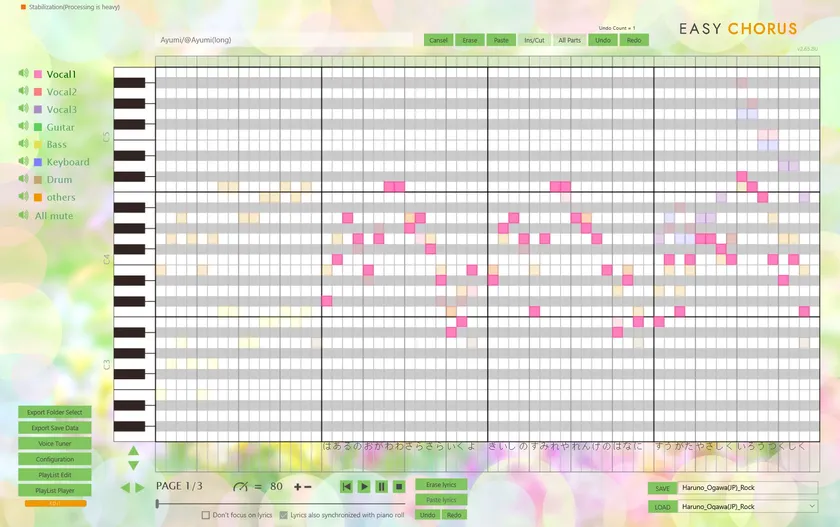Decrease tempo with the minus button
Screen dimensions: 840x527
tap(308, 486)
